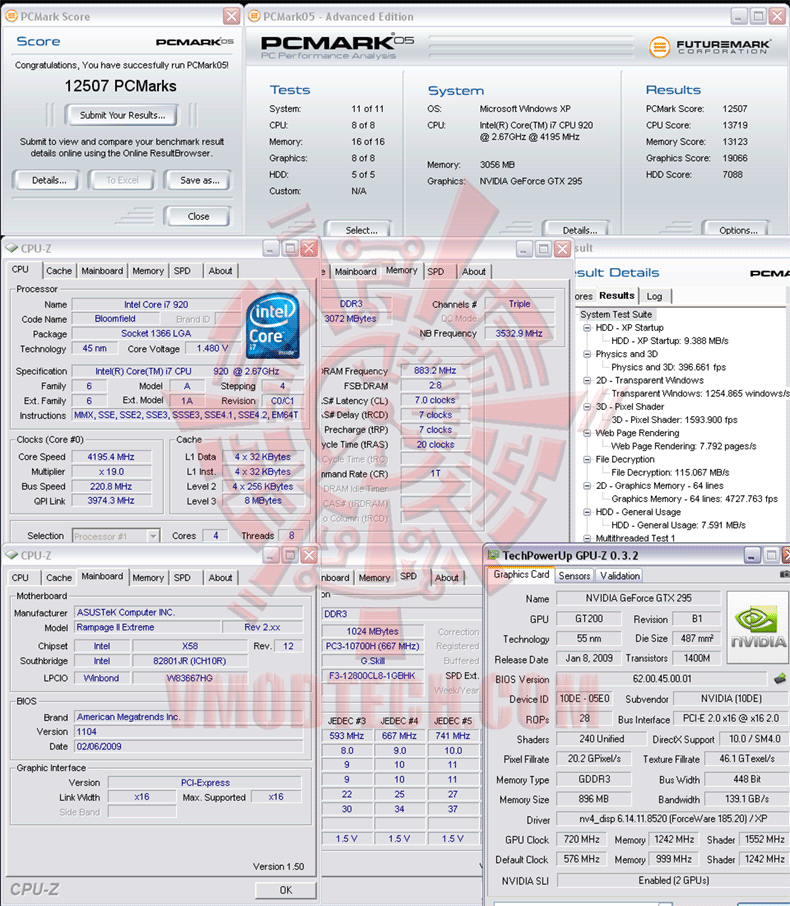
Task: Click the 240 Unified shaders value
Action: (x=602, y=738)
